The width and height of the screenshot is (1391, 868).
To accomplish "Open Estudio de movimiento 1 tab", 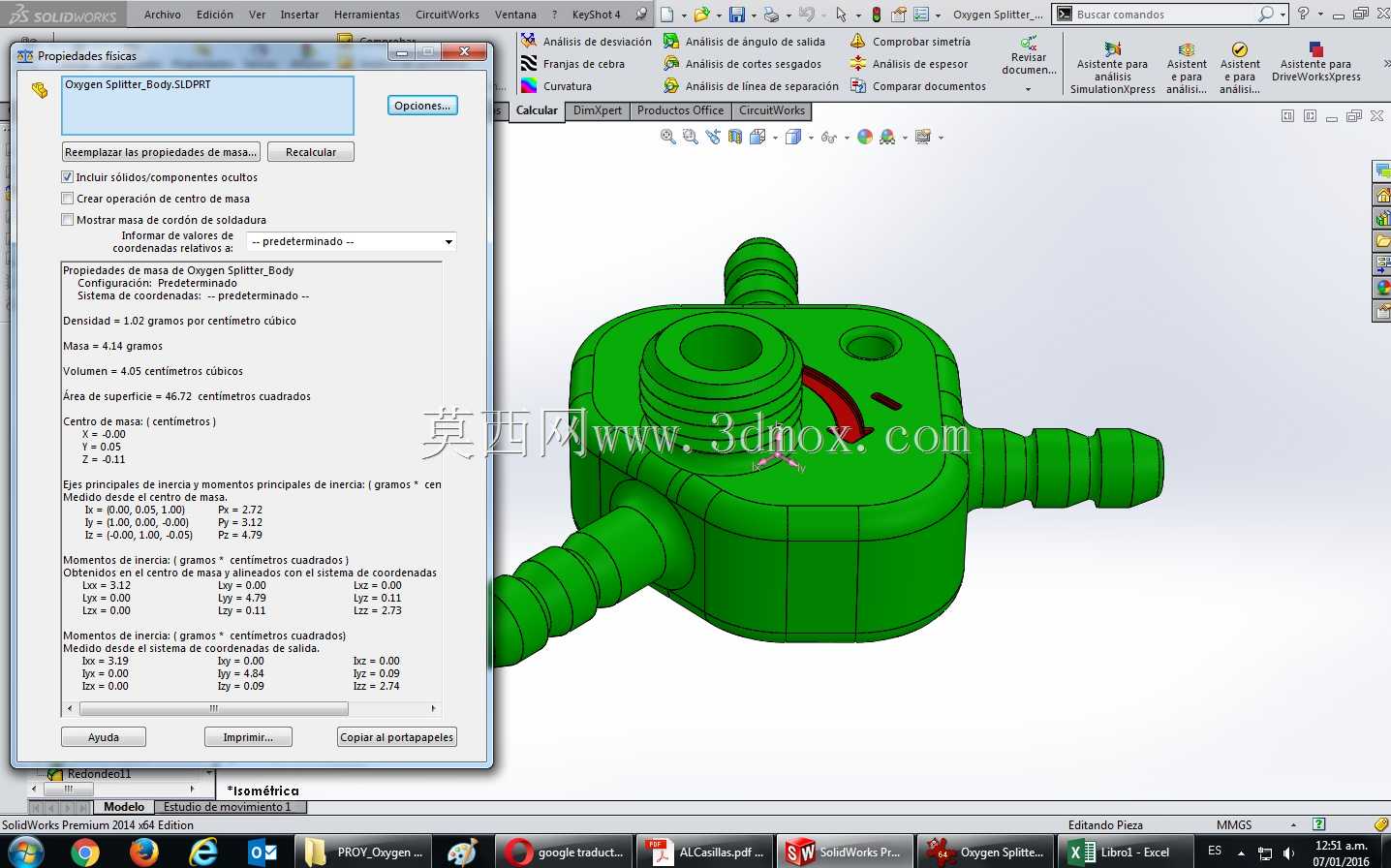I will (x=228, y=806).
